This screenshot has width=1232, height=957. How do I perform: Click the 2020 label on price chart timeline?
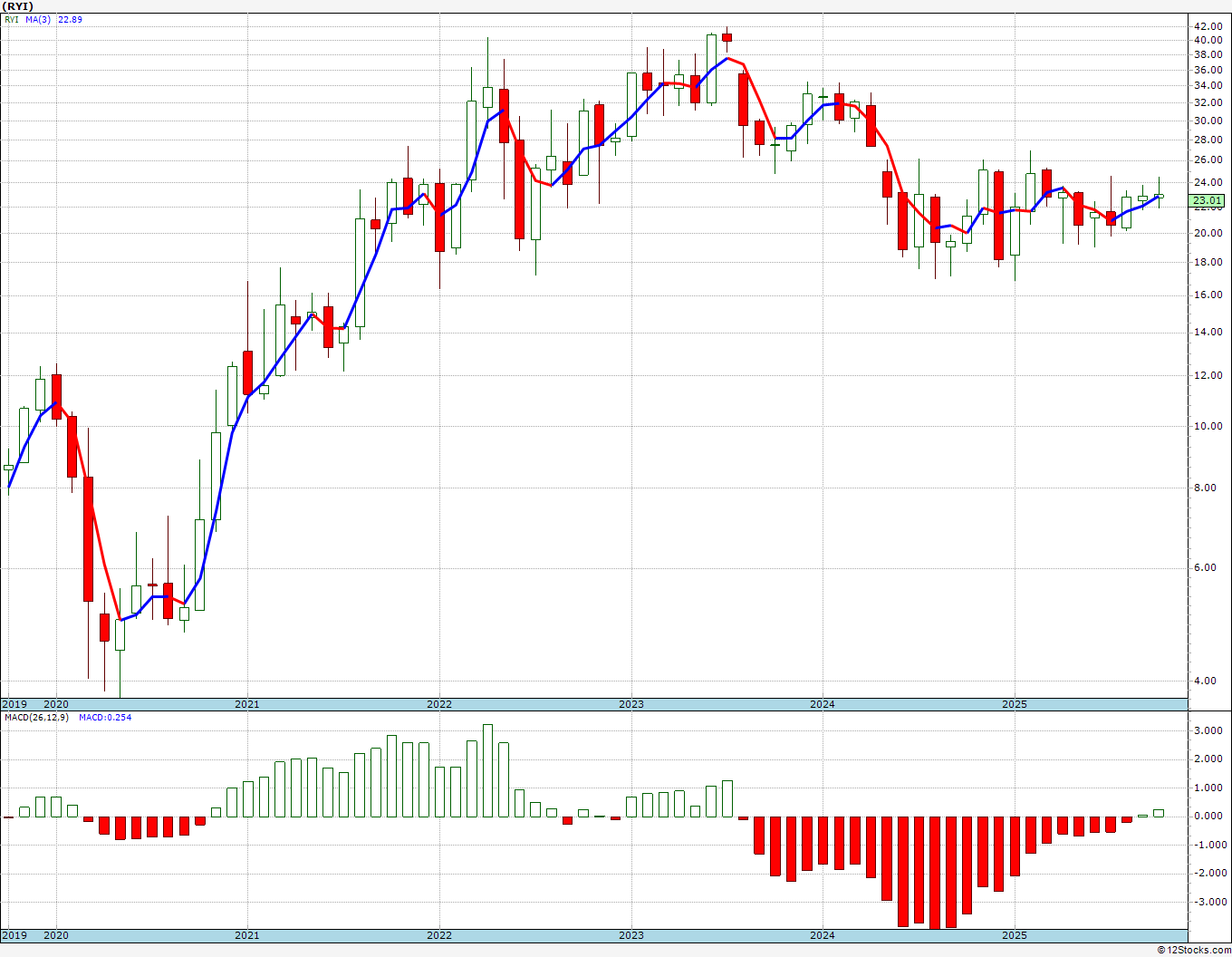(x=55, y=704)
